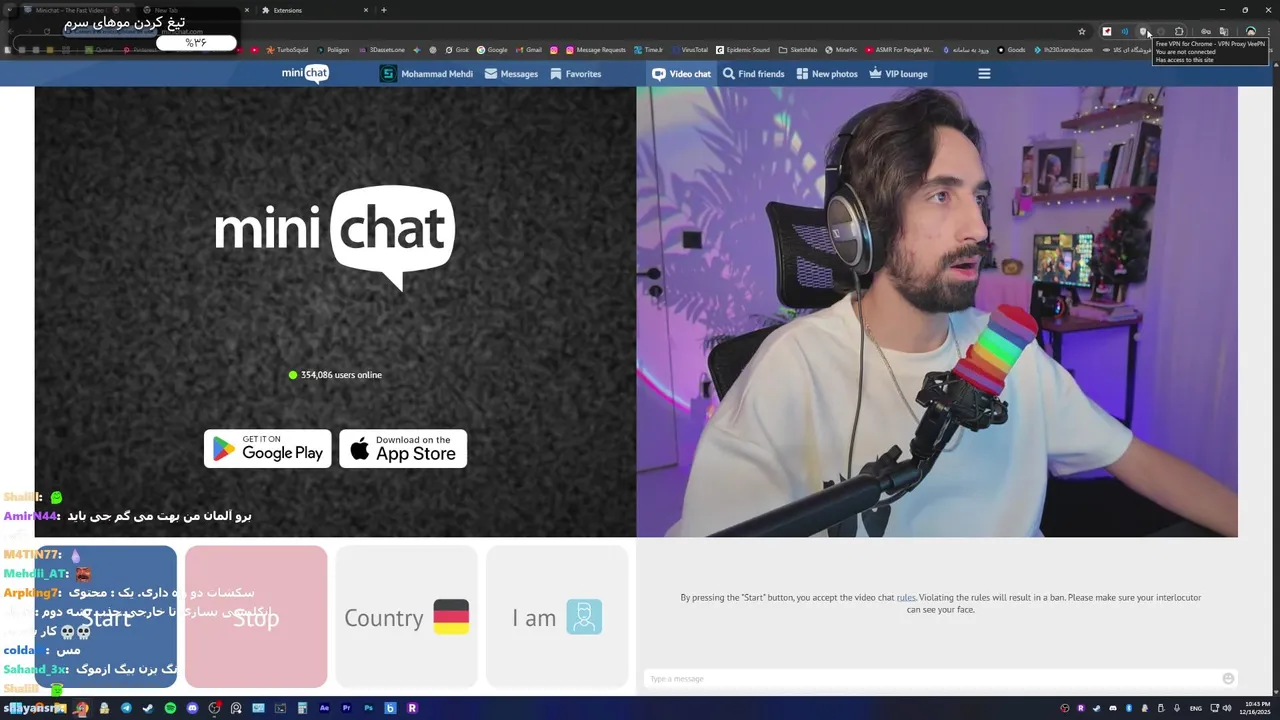This screenshot has width=1280, height=720.
Task: Open Spotify from taskbar
Action: [x=170, y=708]
